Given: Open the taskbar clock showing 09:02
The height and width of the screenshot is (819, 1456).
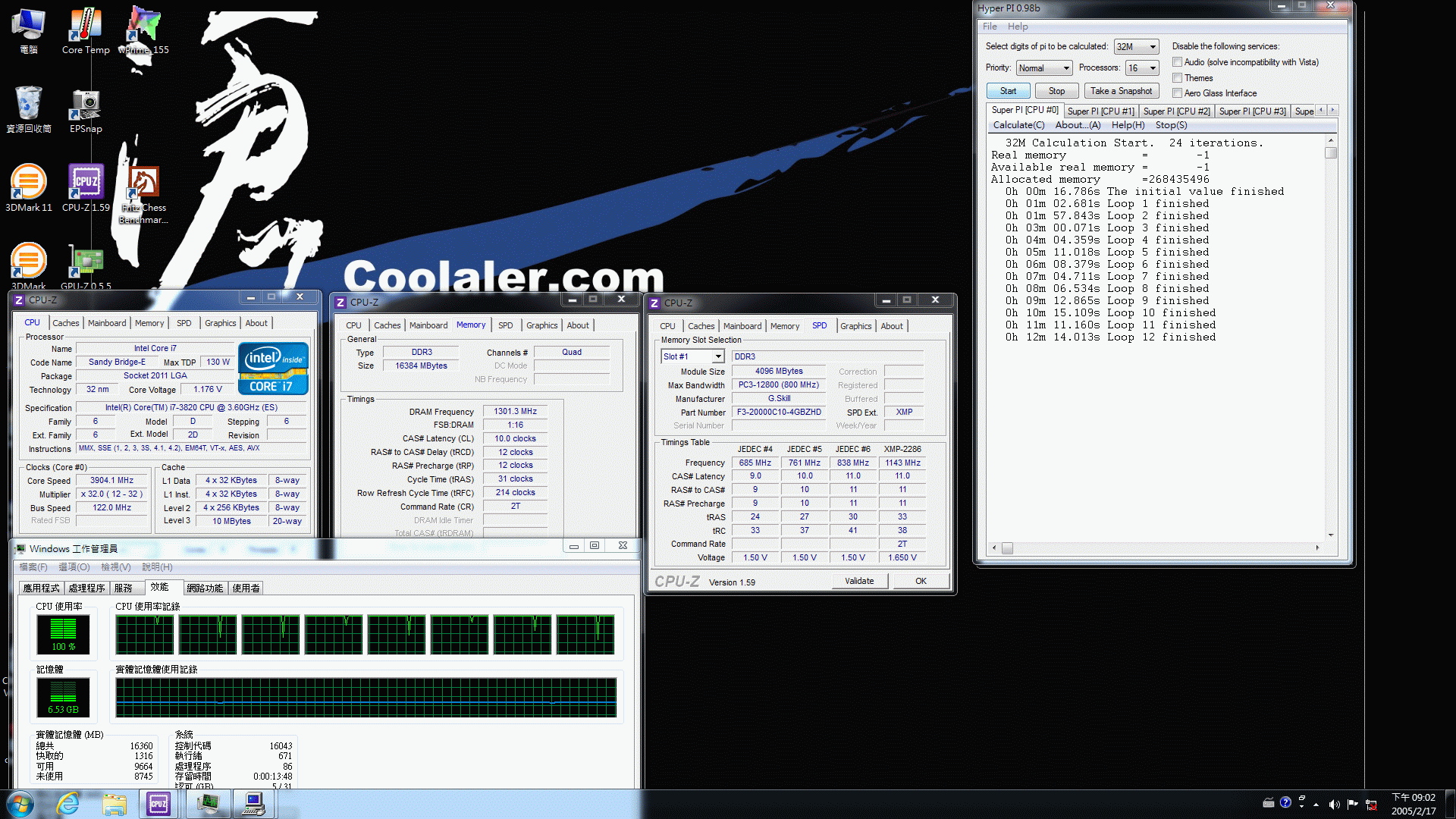Looking at the screenshot, I should pos(1414,804).
